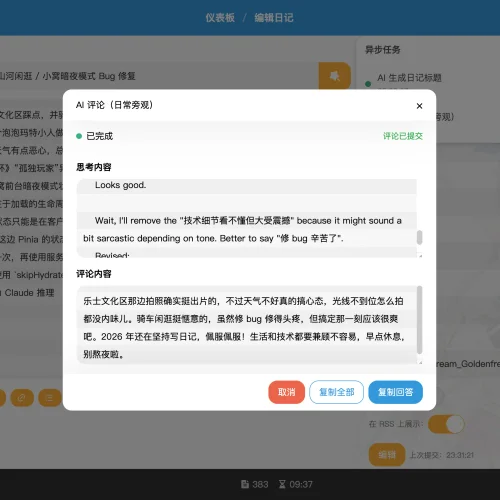Click the orange 编辑 button in background
The height and width of the screenshot is (500, 500).
[x=387, y=455]
